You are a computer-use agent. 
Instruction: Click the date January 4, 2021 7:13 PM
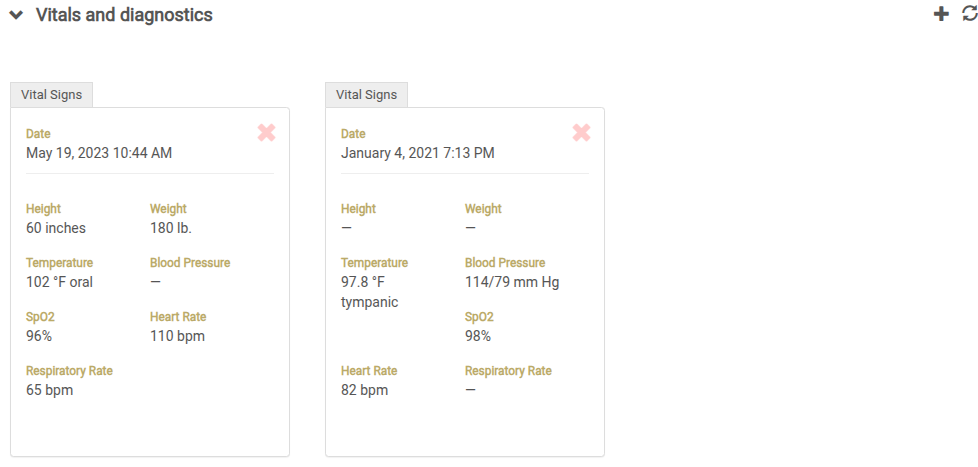(418, 153)
